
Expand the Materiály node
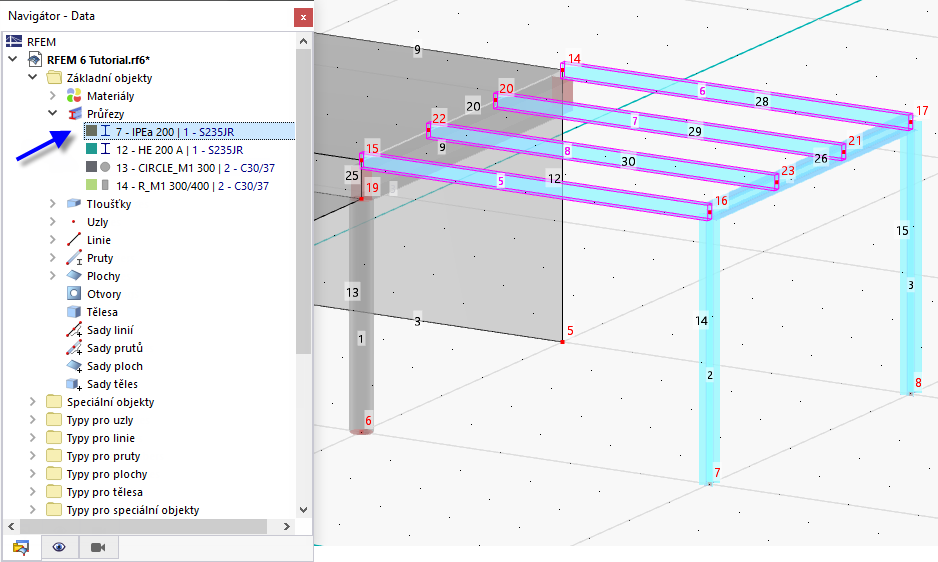click(53, 96)
